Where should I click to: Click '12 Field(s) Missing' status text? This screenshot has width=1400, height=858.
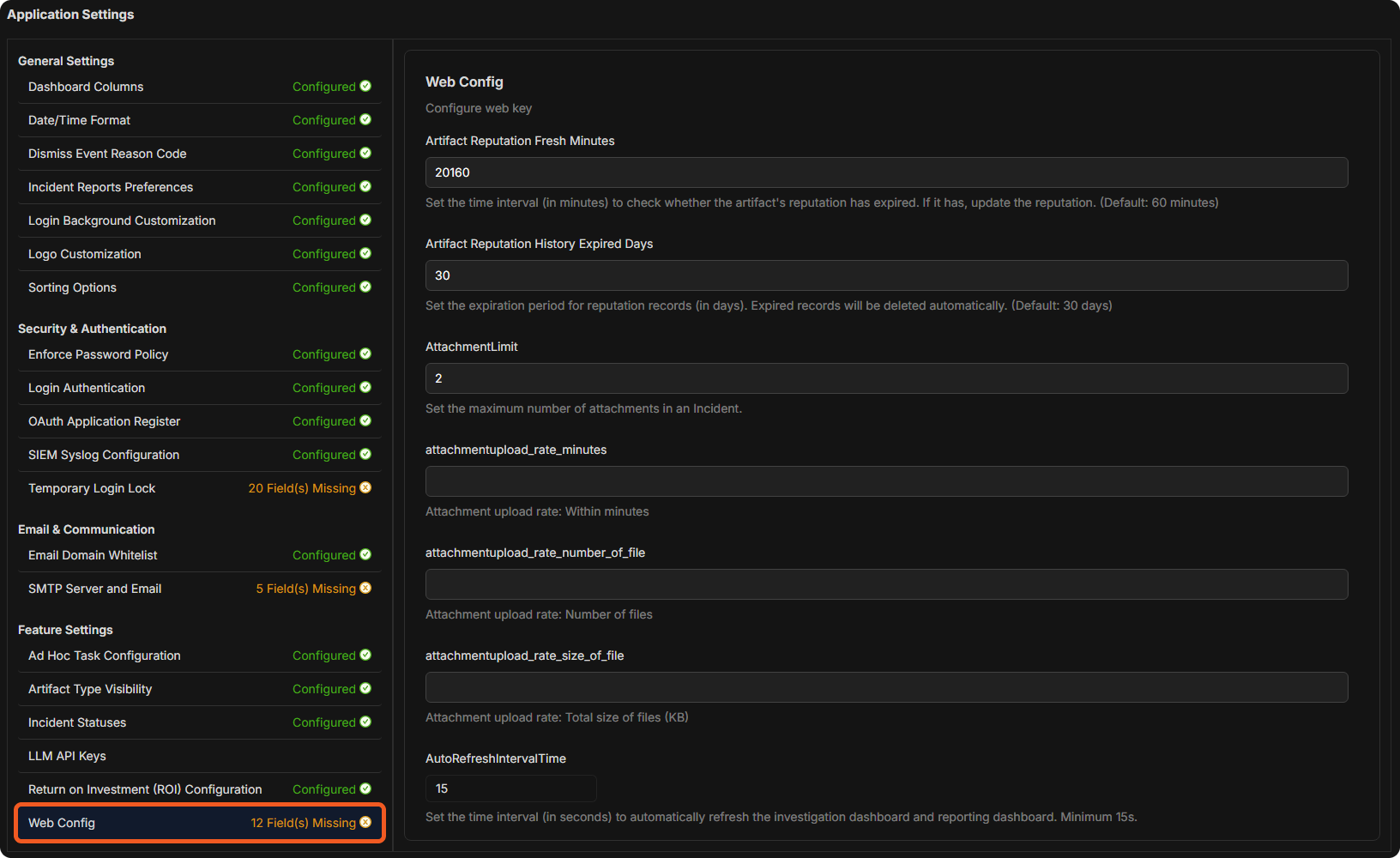[x=303, y=823]
